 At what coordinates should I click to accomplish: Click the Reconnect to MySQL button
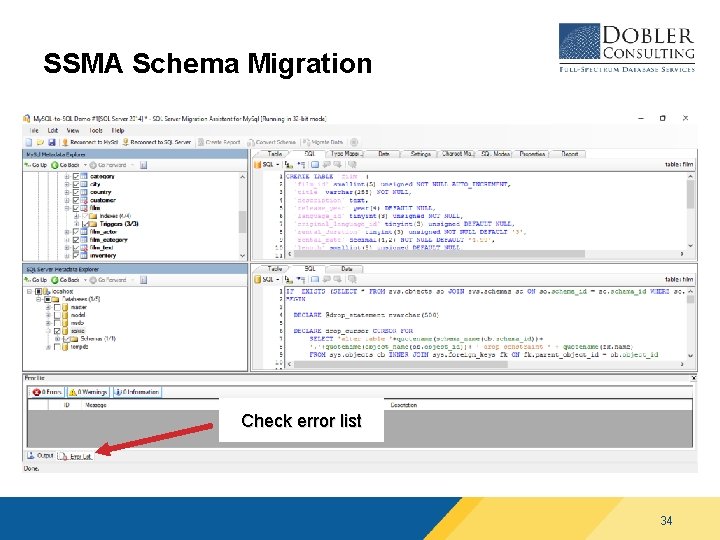[90, 142]
